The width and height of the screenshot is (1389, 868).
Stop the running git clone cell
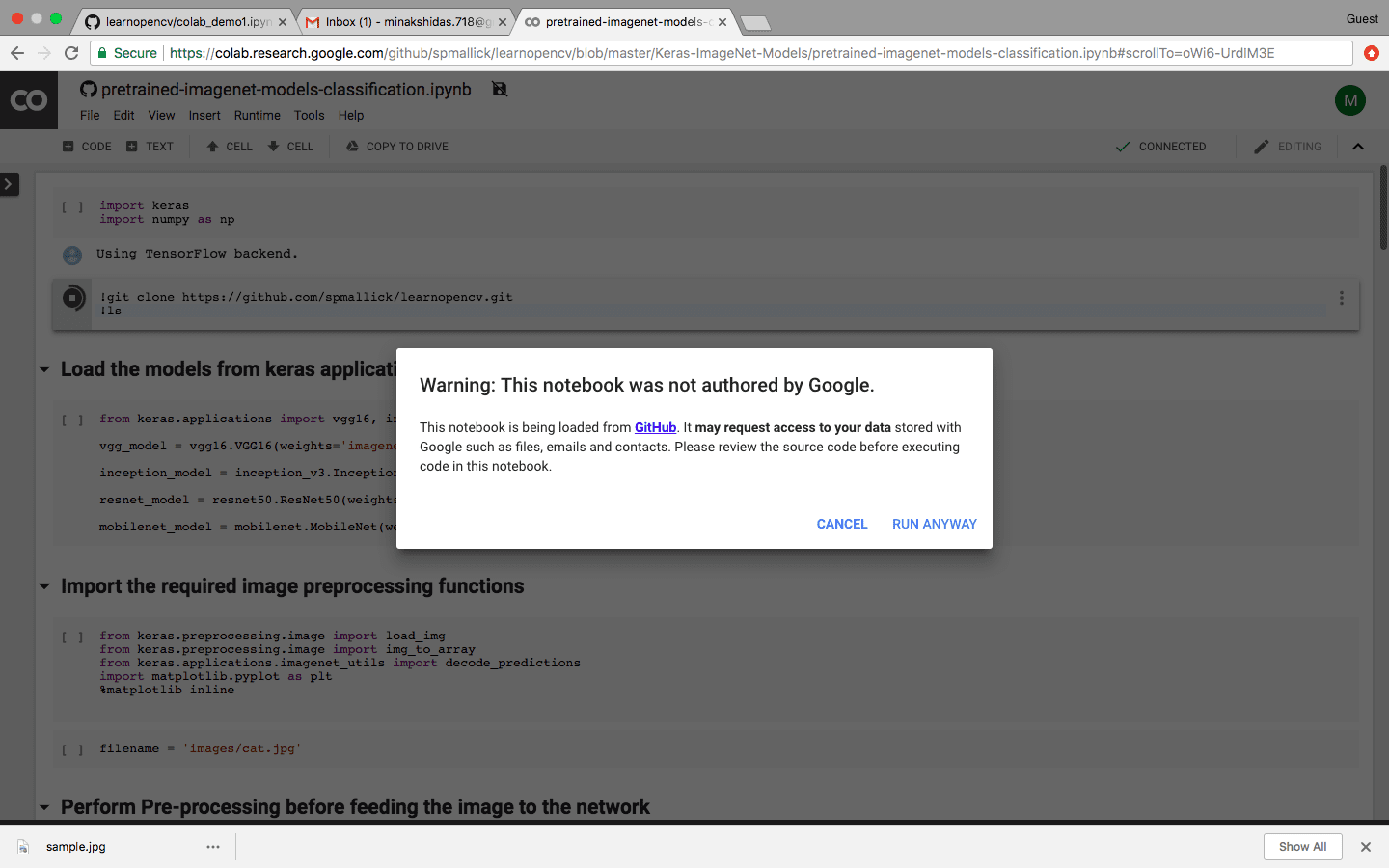[73, 298]
